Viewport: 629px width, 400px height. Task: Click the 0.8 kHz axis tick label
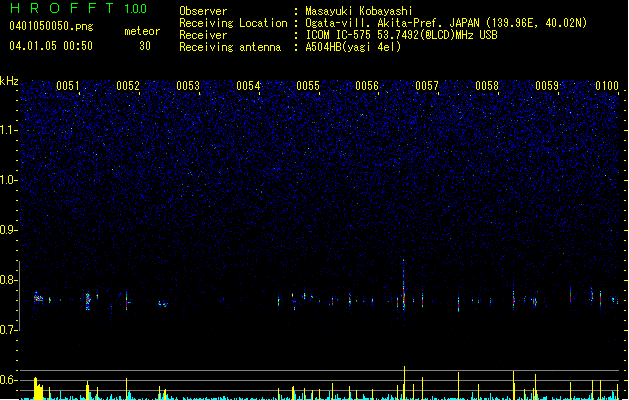8,280
